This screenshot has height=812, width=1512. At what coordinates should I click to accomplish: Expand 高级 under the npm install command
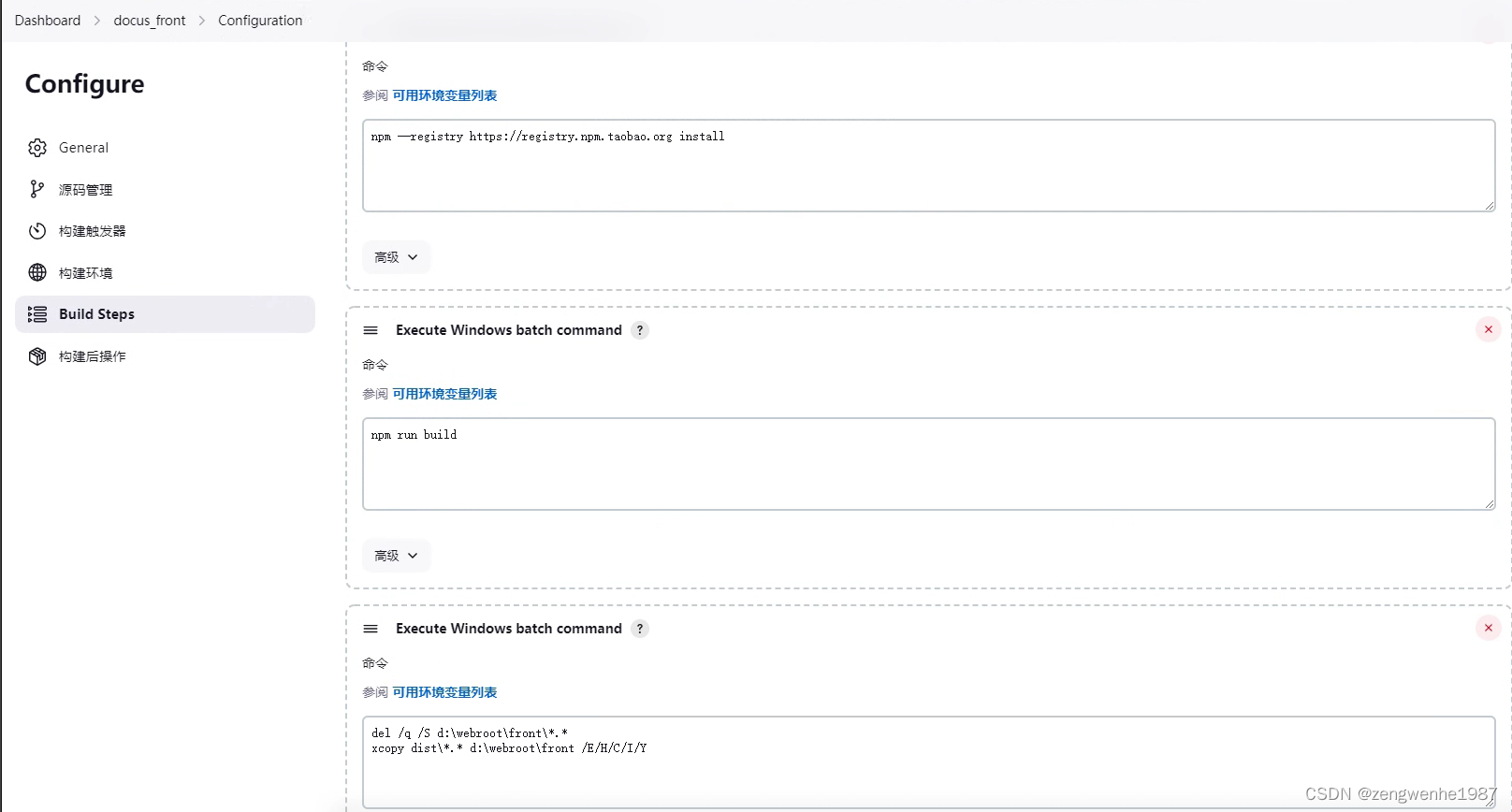tap(396, 257)
